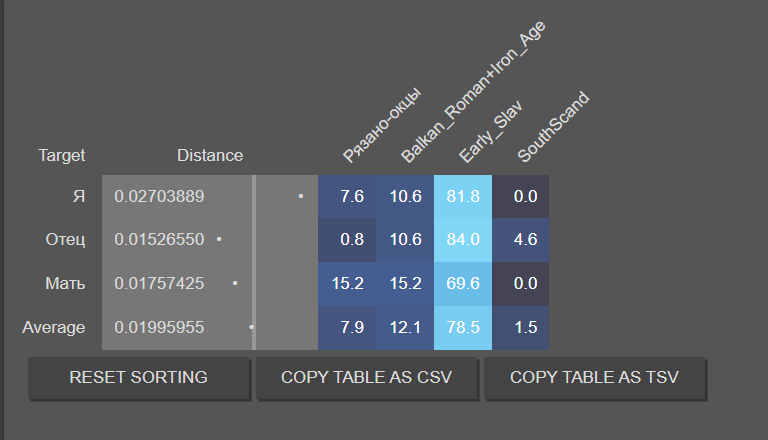The image size is (768, 440).
Task: Click the RESET SORTING button
Action: tap(138, 378)
